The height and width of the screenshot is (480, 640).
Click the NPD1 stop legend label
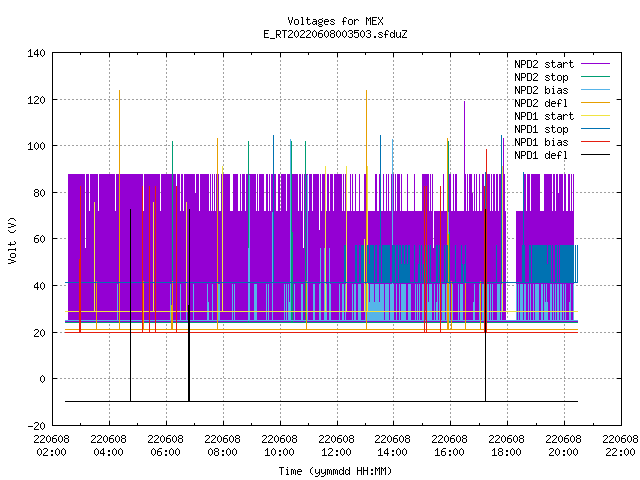point(541,129)
